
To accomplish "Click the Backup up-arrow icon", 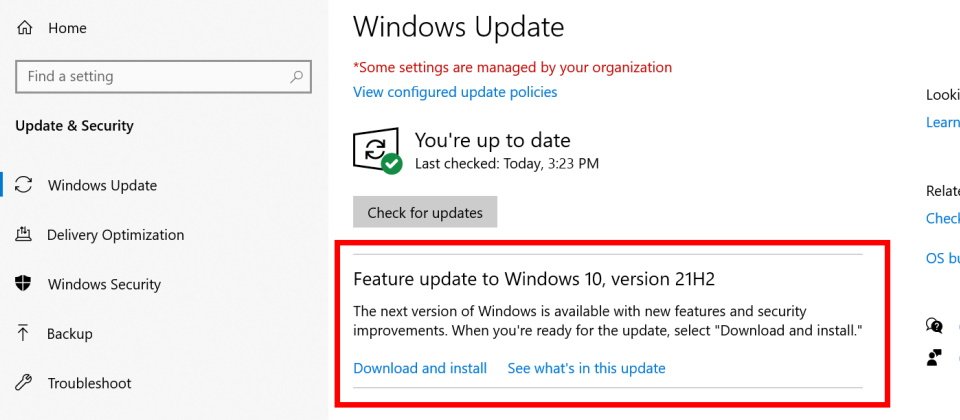I will pos(23,333).
